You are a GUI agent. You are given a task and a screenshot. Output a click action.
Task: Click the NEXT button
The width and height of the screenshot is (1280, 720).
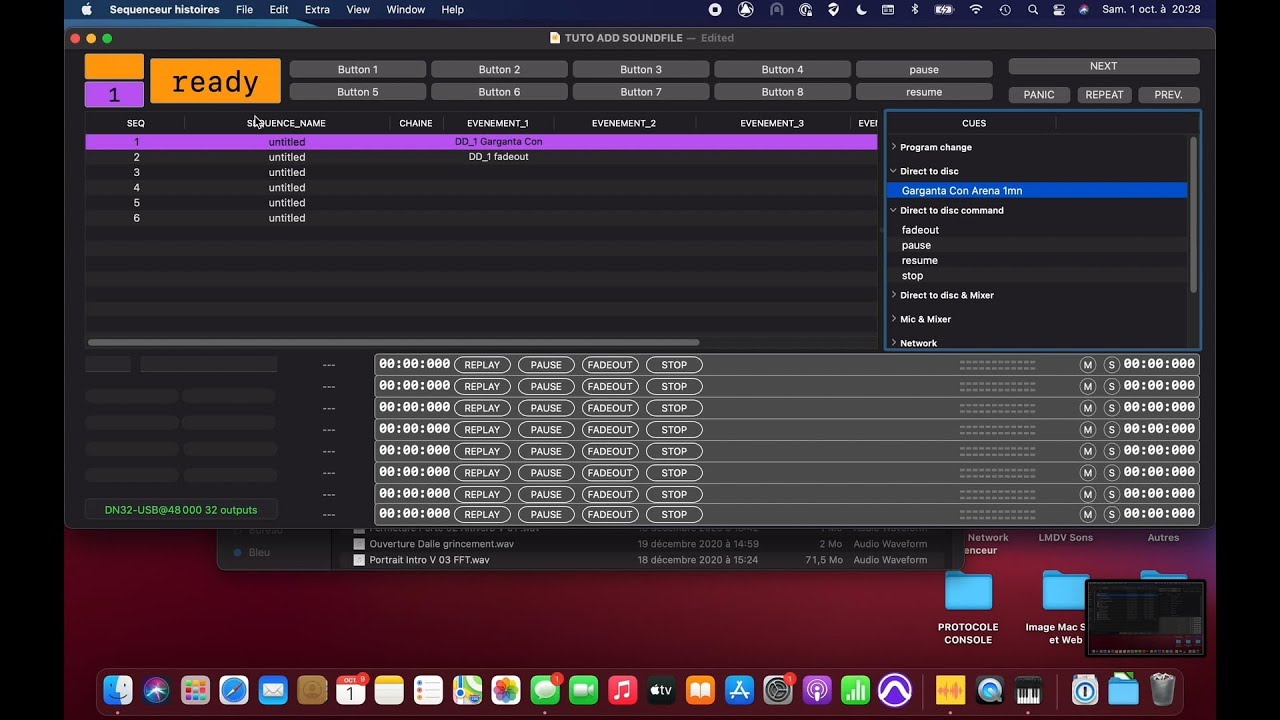[1103, 66]
